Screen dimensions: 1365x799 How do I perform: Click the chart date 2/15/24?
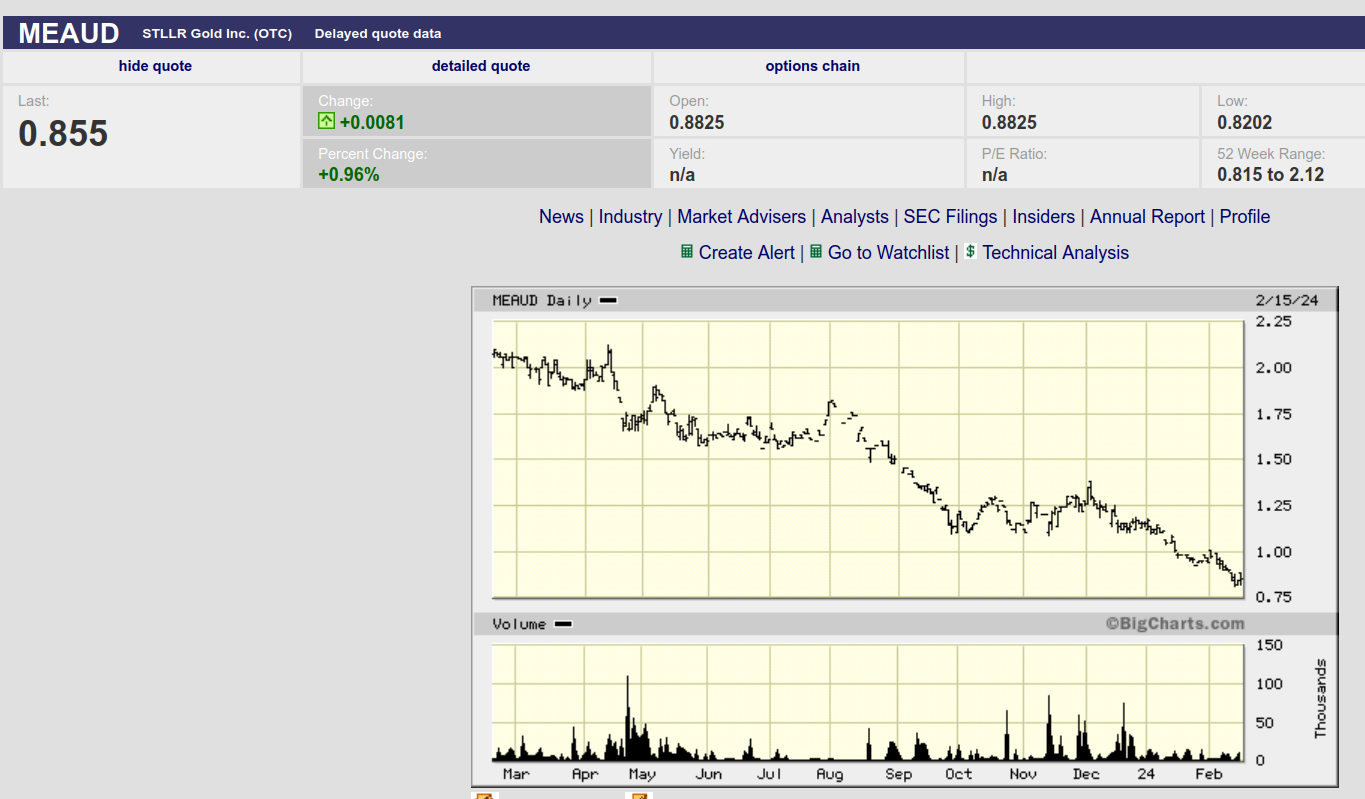pyautogui.click(x=1287, y=300)
